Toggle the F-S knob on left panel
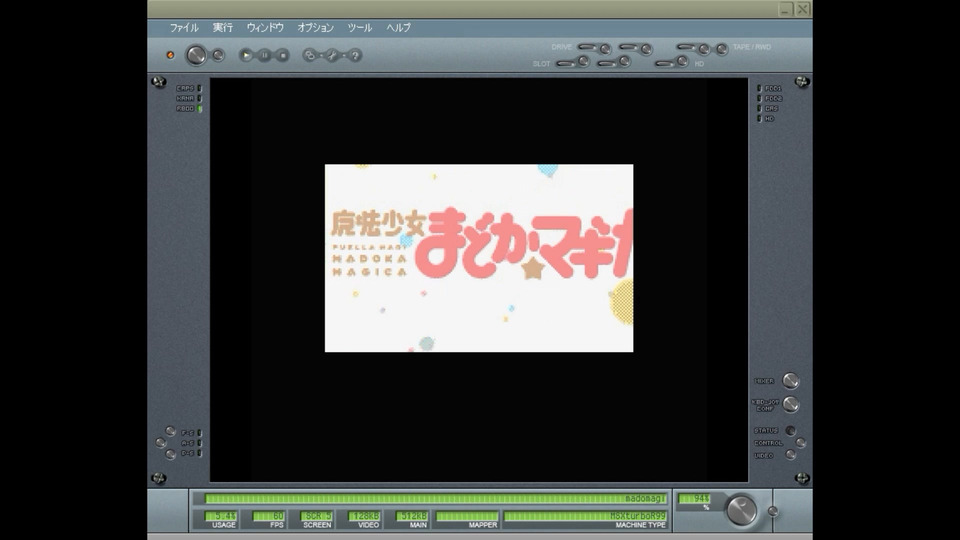 (x=170, y=432)
